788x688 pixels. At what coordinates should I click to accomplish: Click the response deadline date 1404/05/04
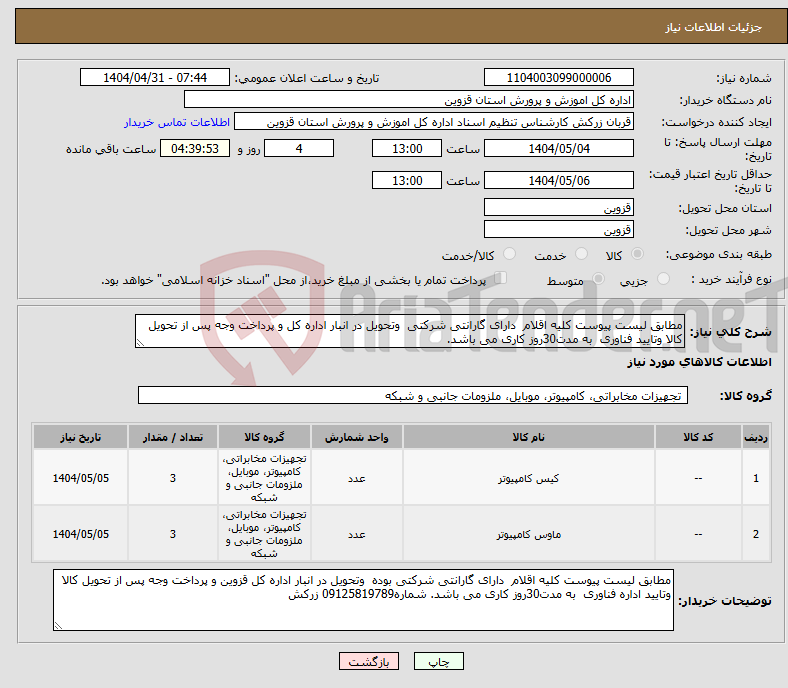click(x=558, y=148)
